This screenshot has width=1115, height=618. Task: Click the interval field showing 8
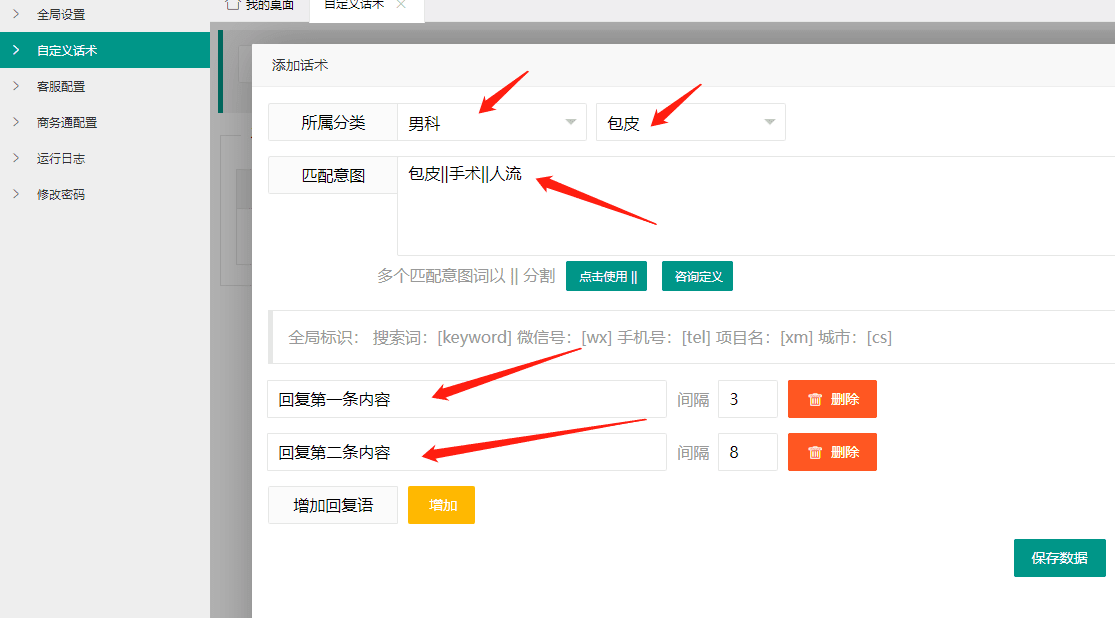pos(747,452)
